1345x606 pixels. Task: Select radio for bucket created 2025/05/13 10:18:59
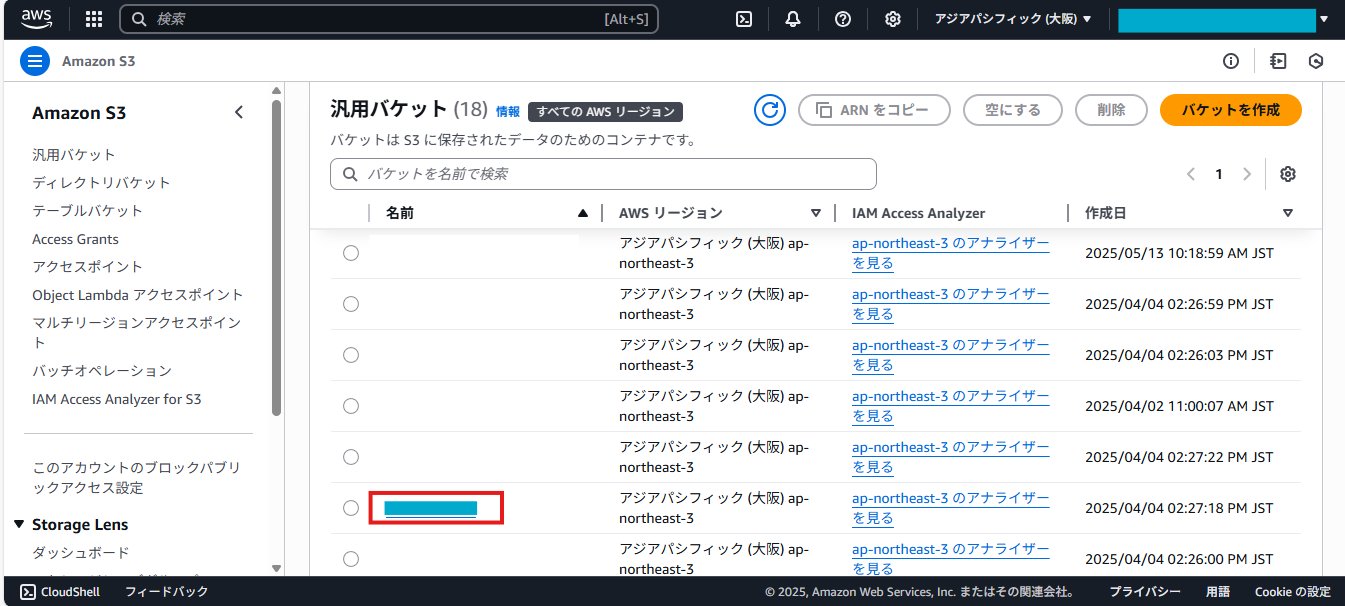[x=351, y=253]
